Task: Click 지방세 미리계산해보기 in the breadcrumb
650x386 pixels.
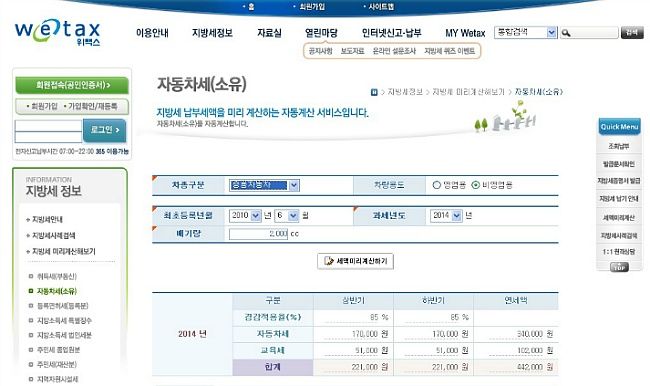Action: (468, 92)
